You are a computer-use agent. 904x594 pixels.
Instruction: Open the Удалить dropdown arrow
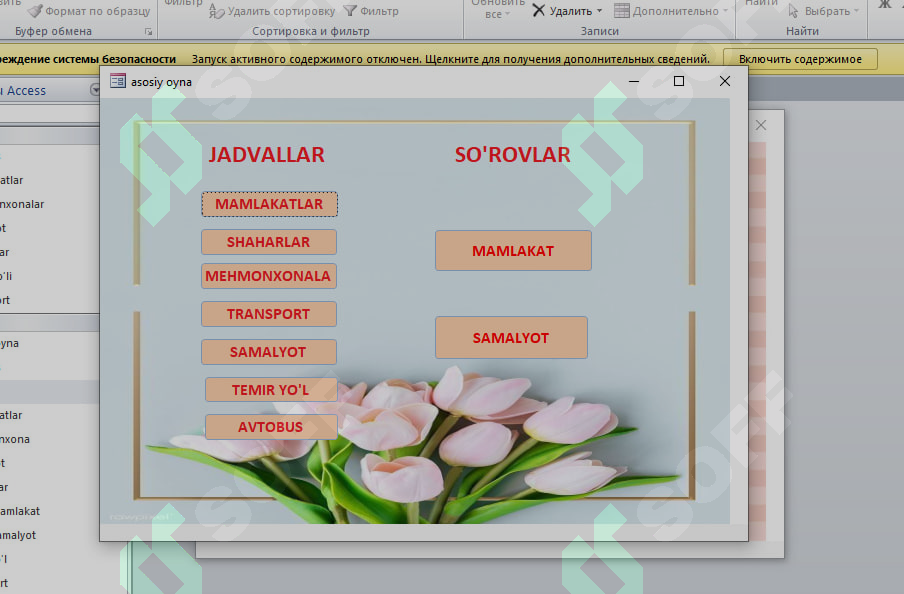coord(600,11)
